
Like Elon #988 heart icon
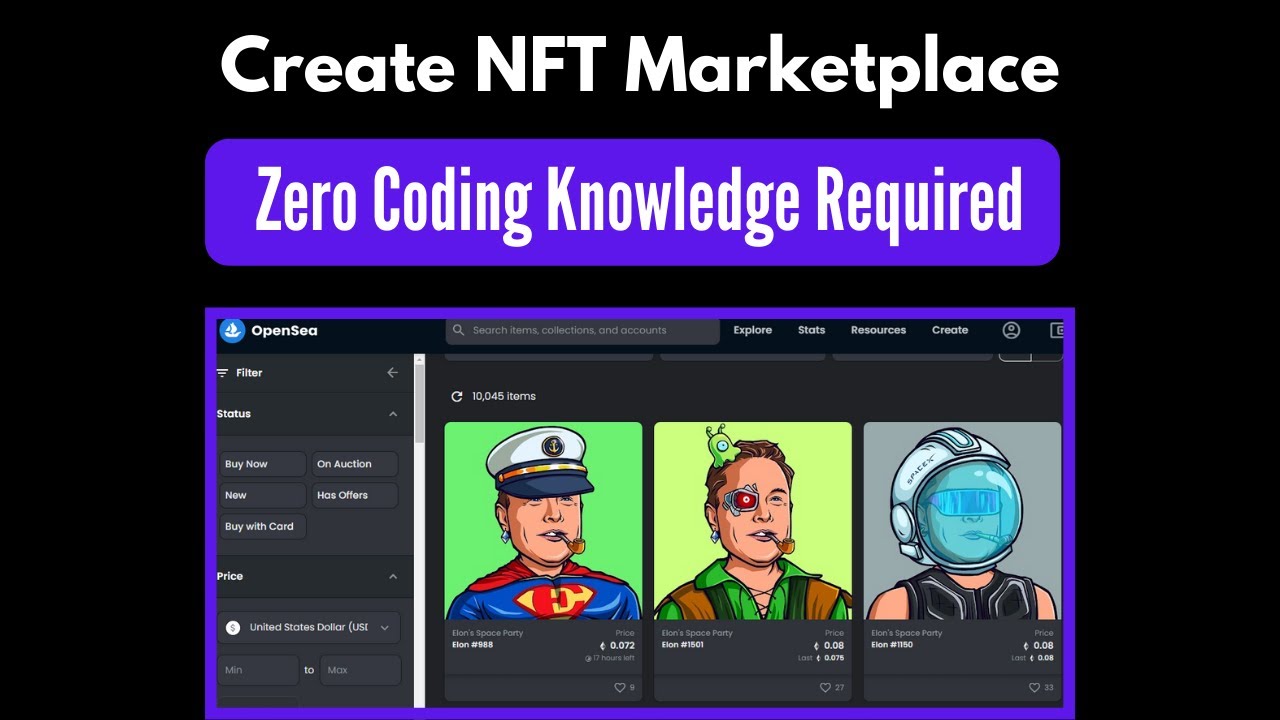[620, 688]
